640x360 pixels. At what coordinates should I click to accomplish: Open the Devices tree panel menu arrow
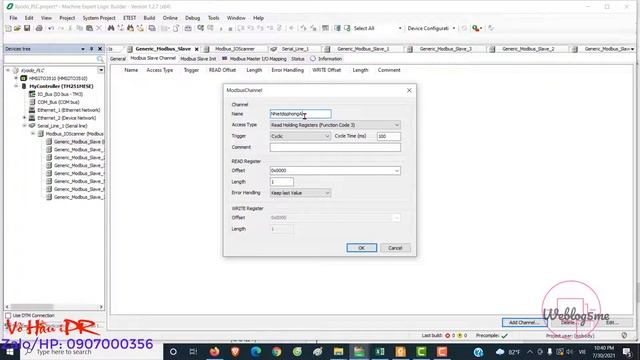(83, 49)
